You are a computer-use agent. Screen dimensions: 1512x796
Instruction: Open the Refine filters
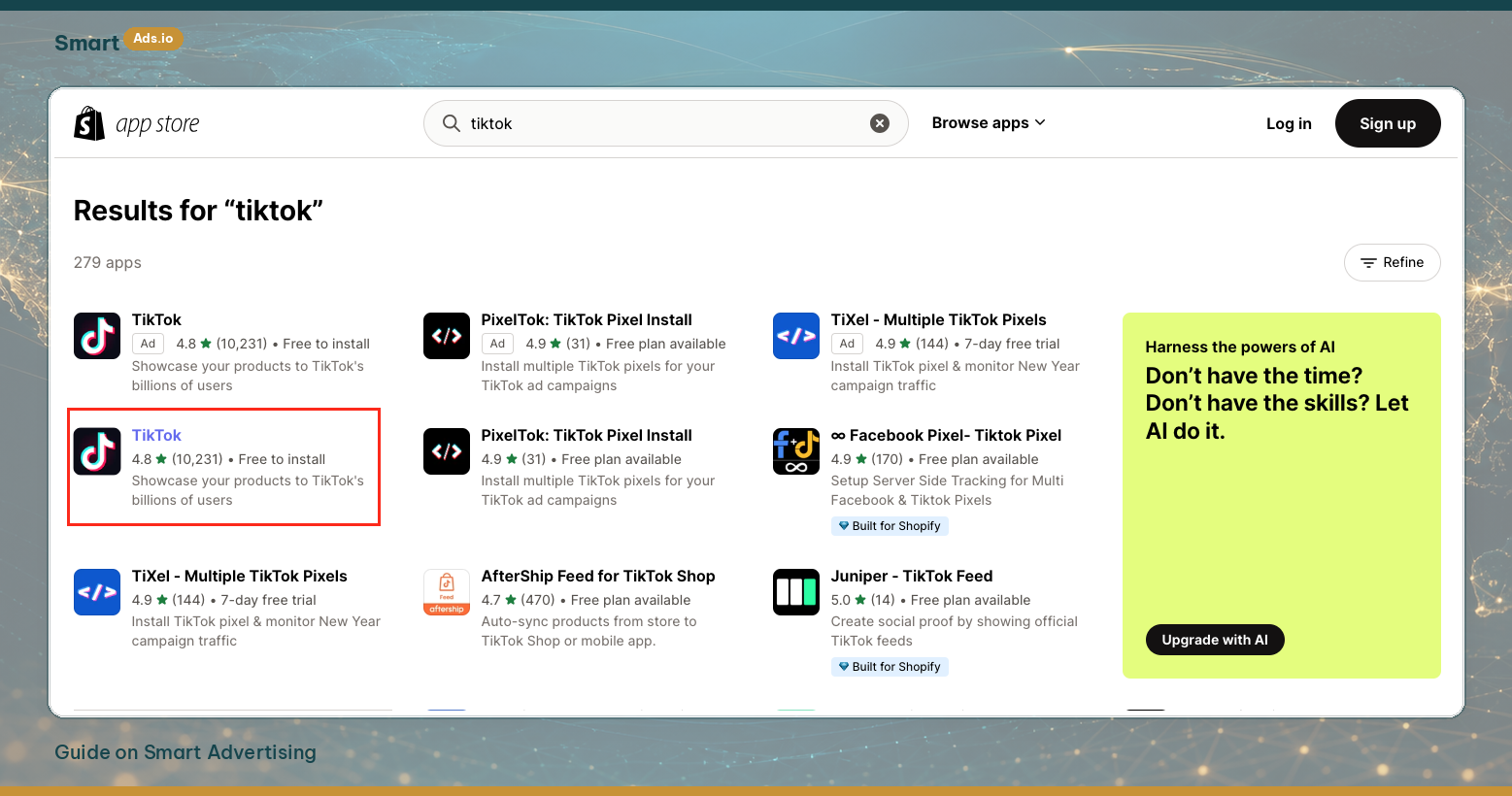[x=1392, y=262]
